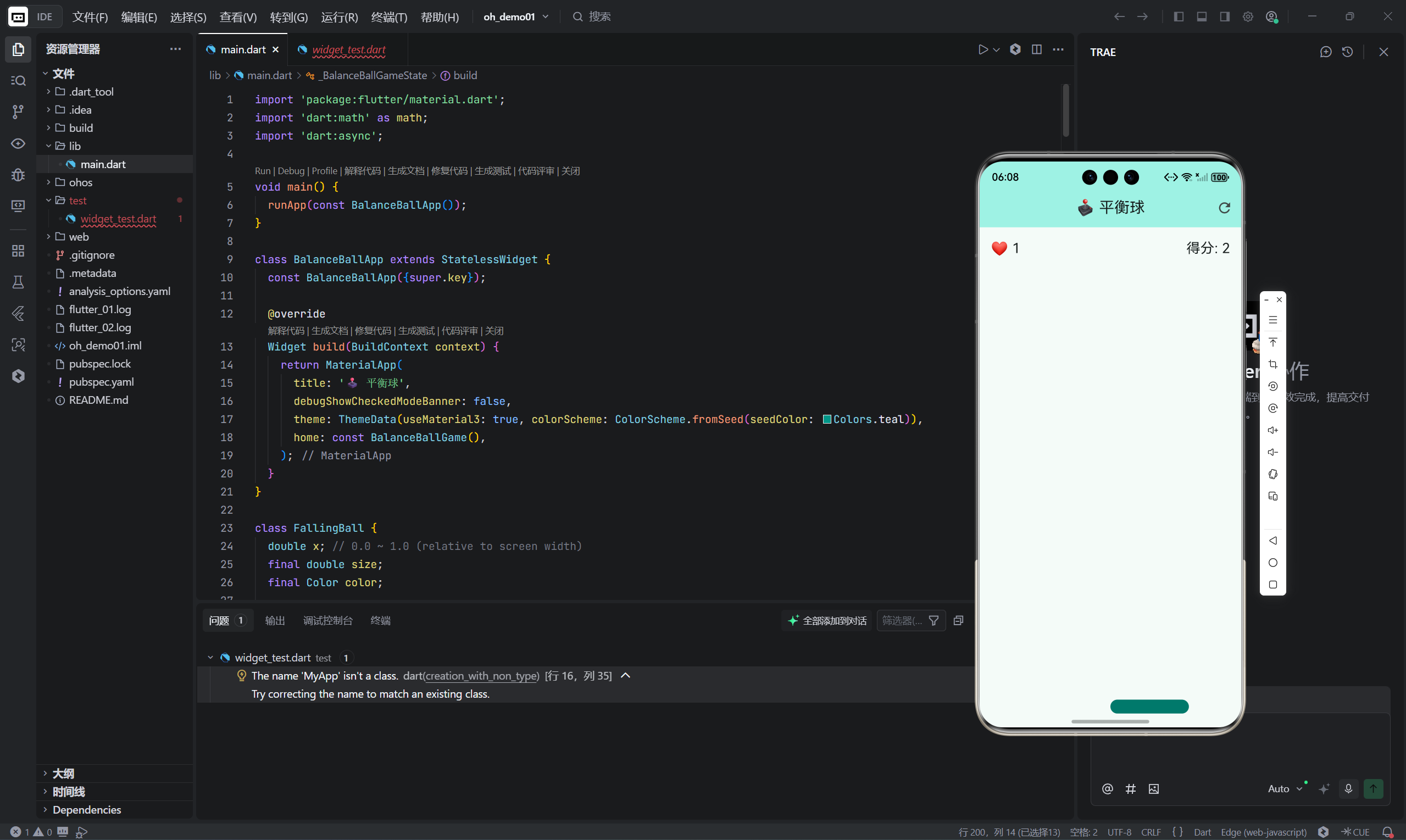Collapse the lib folder
The width and height of the screenshot is (1406, 840).
[x=49, y=146]
